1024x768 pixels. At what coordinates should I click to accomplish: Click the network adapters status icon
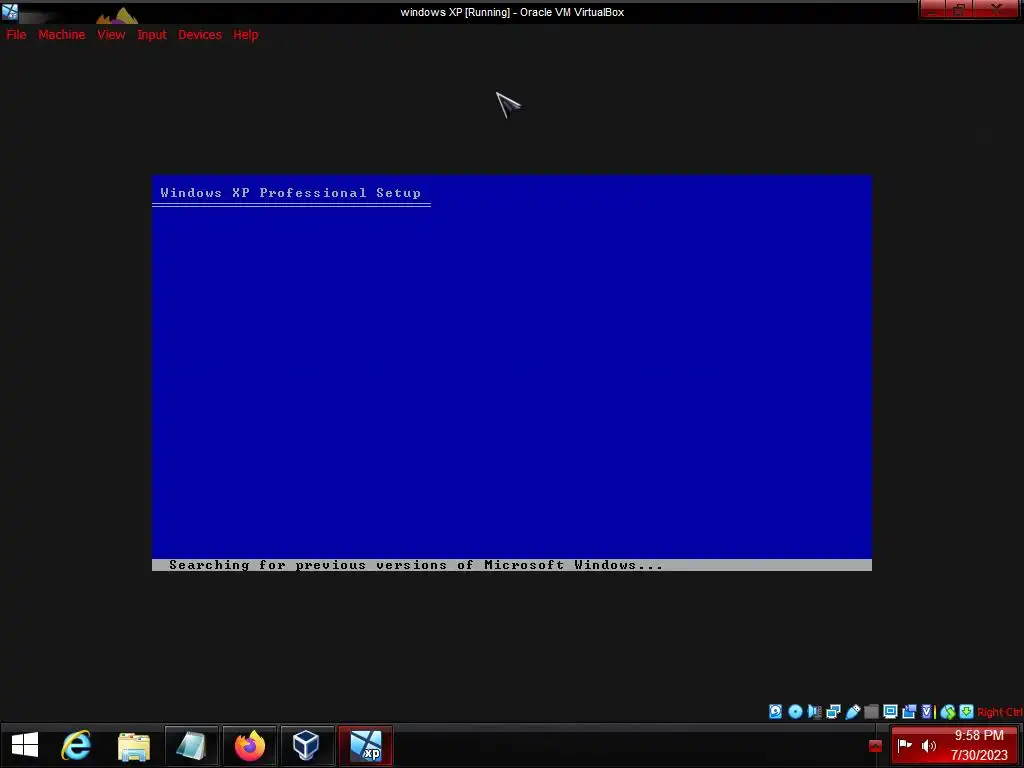833,712
